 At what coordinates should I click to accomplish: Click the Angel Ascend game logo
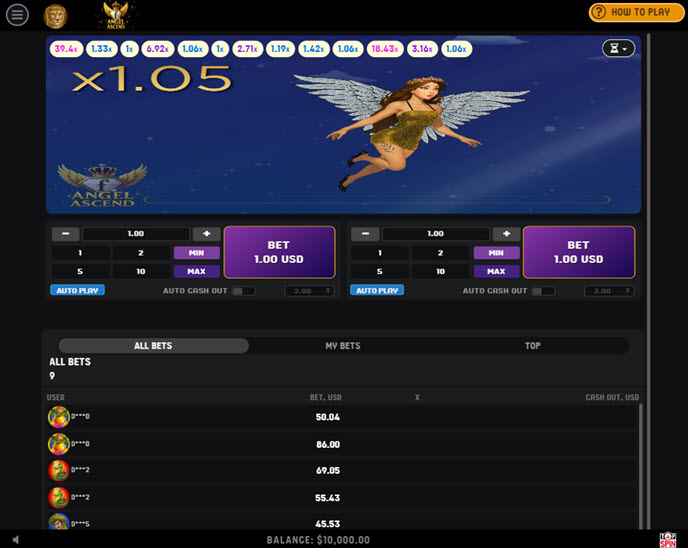[x=118, y=14]
